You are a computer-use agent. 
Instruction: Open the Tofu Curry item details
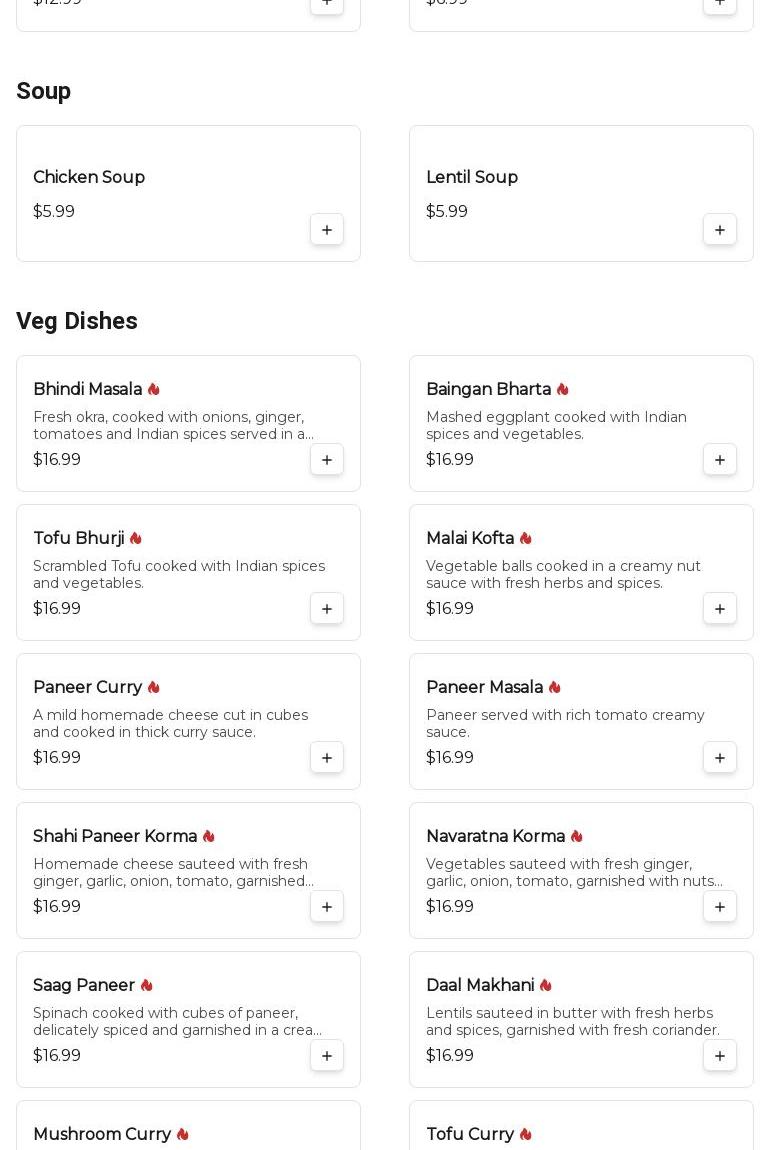tap(470, 1134)
